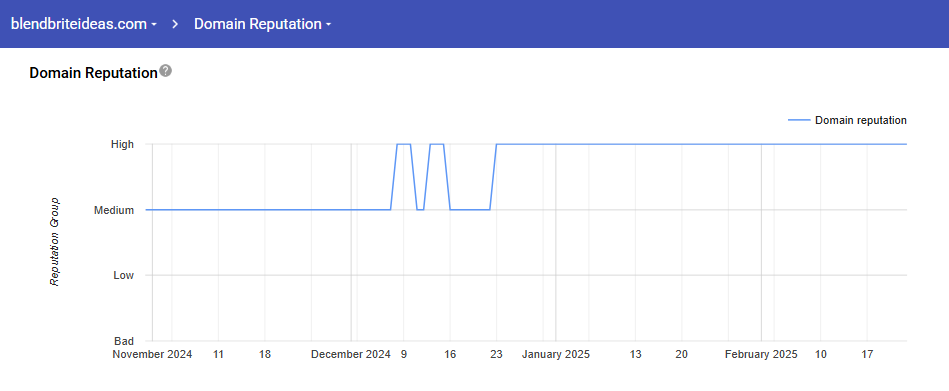The height and width of the screenshot is (391, 949).
Task: Click the Reputation Group axis title
Action: click(x=54, y=242)
